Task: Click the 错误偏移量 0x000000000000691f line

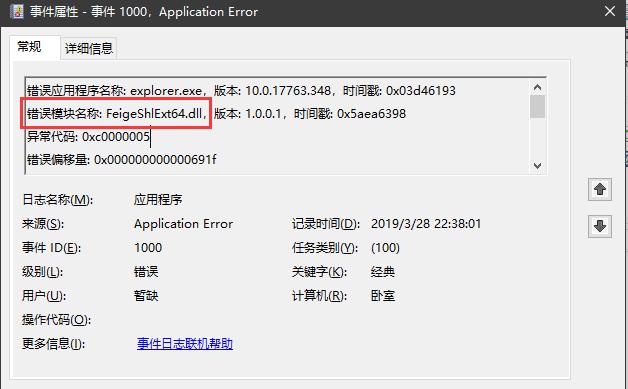Action: [x=121, y=160]
